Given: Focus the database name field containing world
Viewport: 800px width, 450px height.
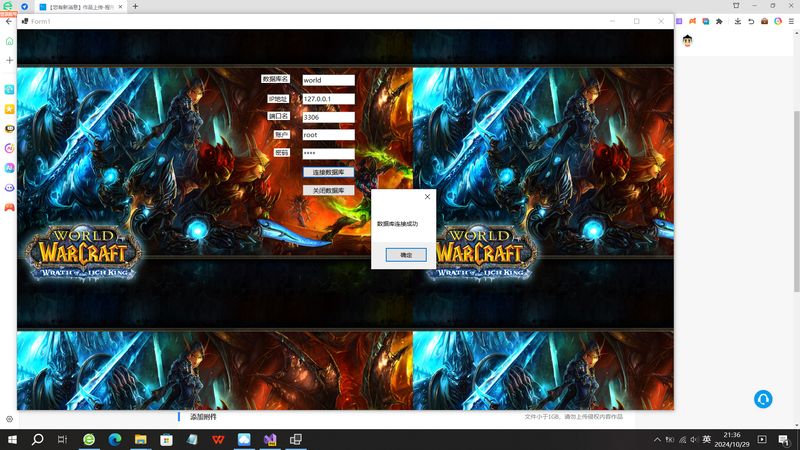Looking at the screenshot, I should [x=328, y=80].
